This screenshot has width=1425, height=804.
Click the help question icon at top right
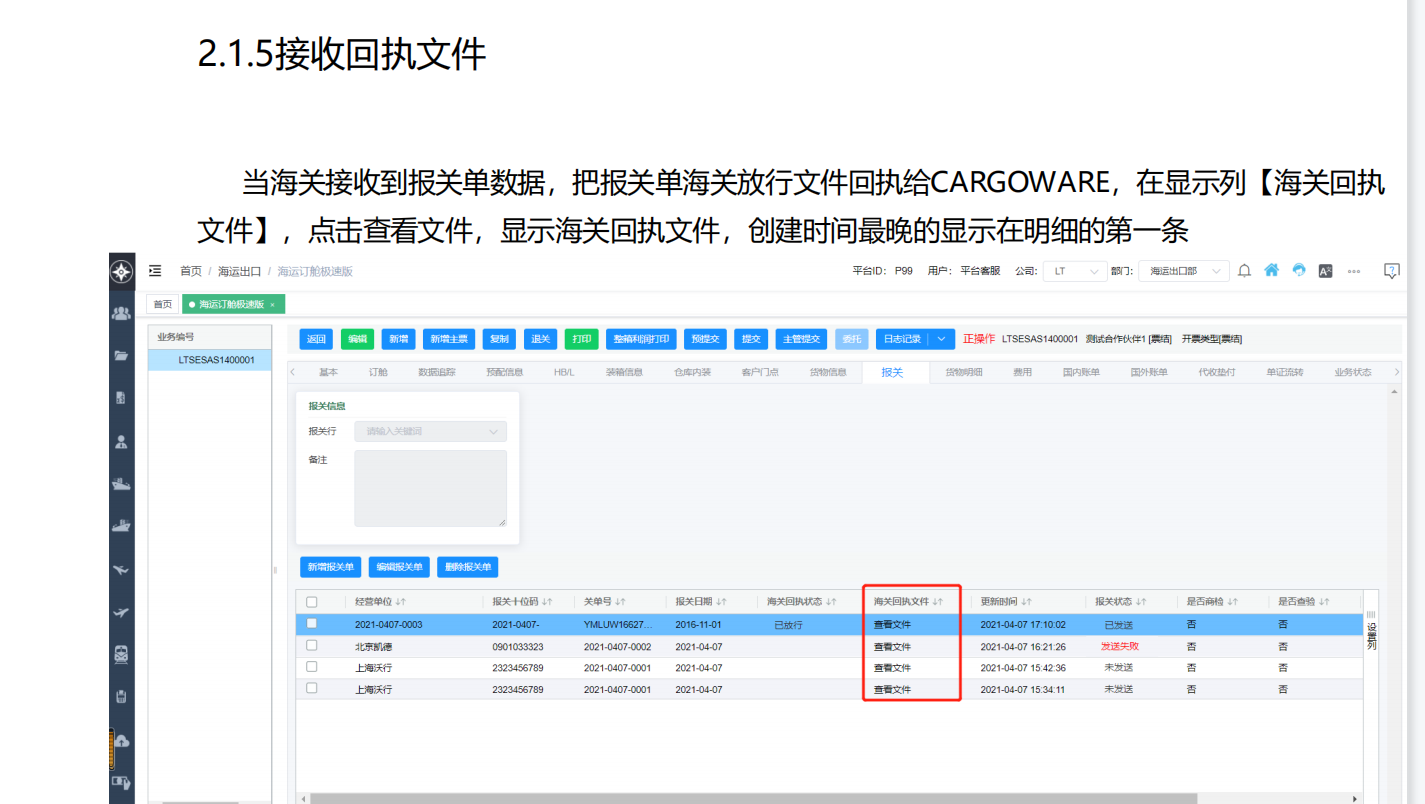coord(1391,271)
